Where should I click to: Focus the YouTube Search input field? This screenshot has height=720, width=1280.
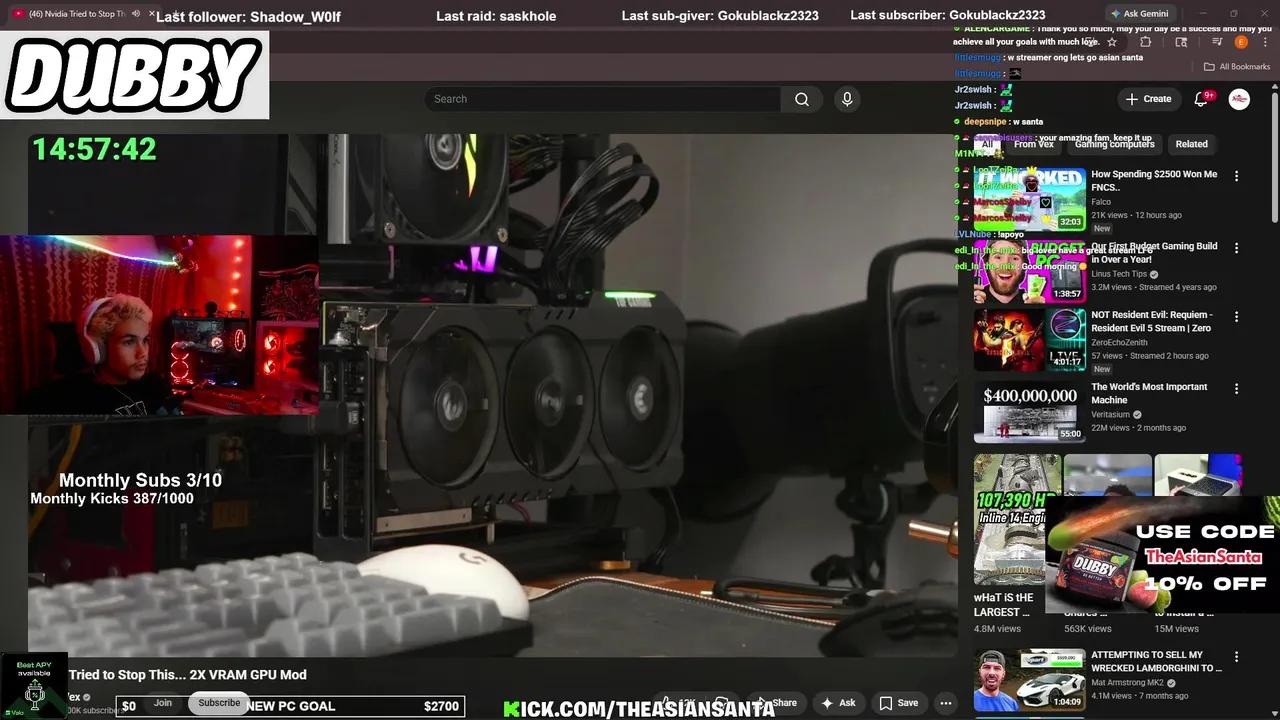click(602, 99)
